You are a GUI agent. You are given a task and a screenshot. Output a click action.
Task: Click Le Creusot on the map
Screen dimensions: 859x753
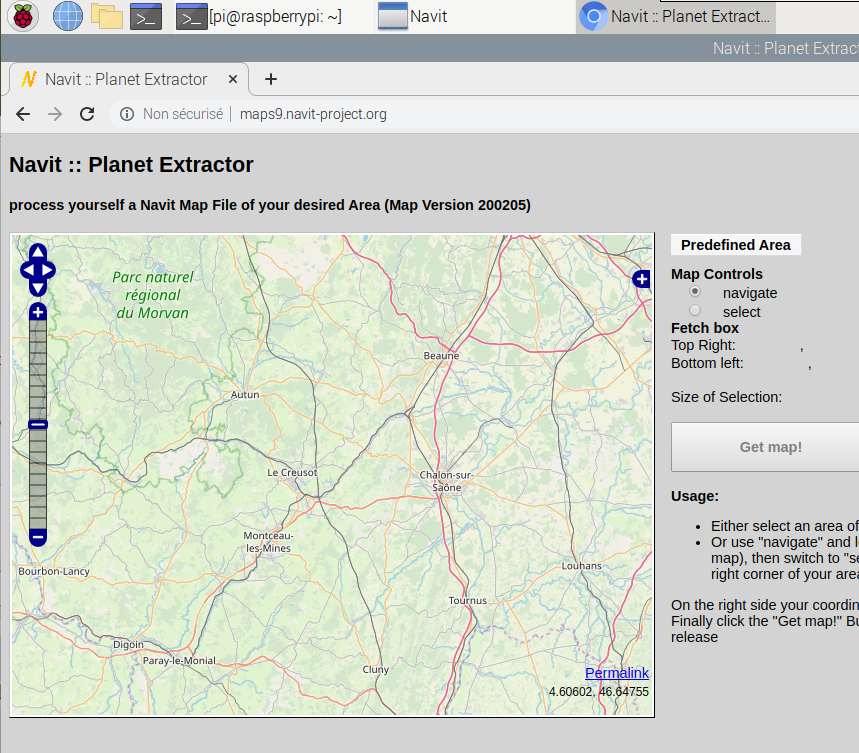coord(292,472)
